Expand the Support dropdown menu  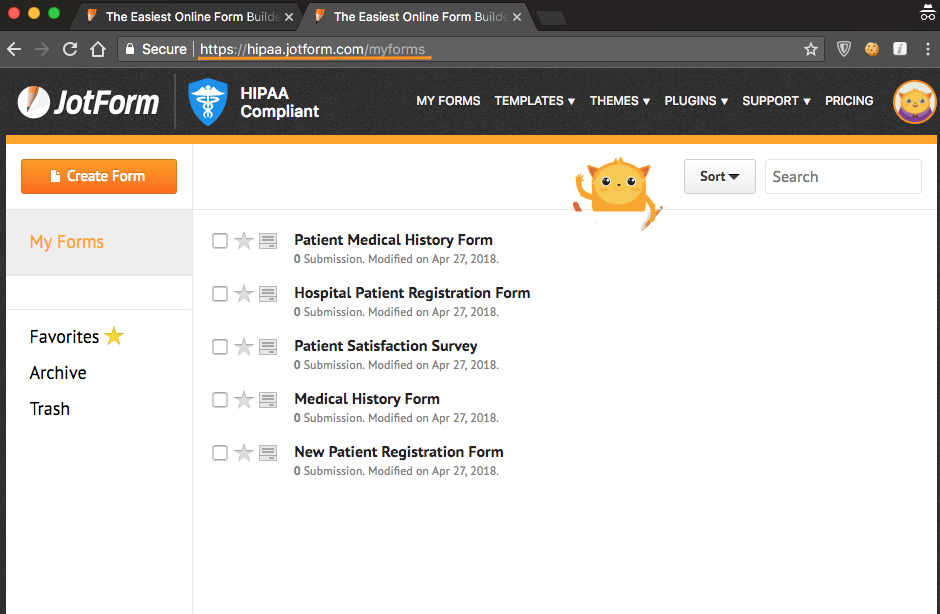pos(776,101)
